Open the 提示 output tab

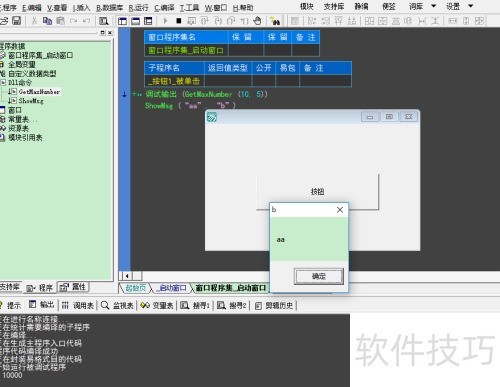coord(11,305)
